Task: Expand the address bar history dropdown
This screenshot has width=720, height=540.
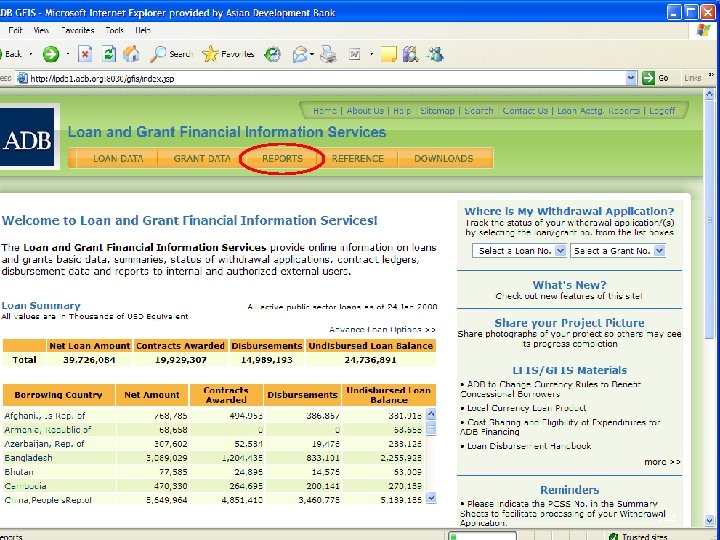Action: tap(631, 78)
